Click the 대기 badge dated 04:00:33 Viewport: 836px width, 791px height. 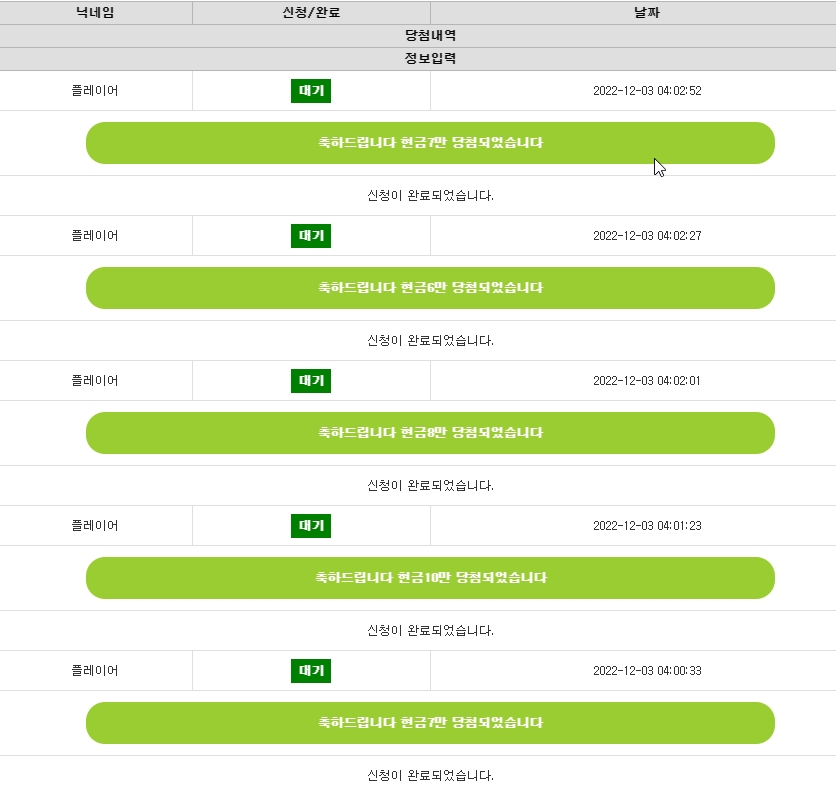(x=311, y=671)
